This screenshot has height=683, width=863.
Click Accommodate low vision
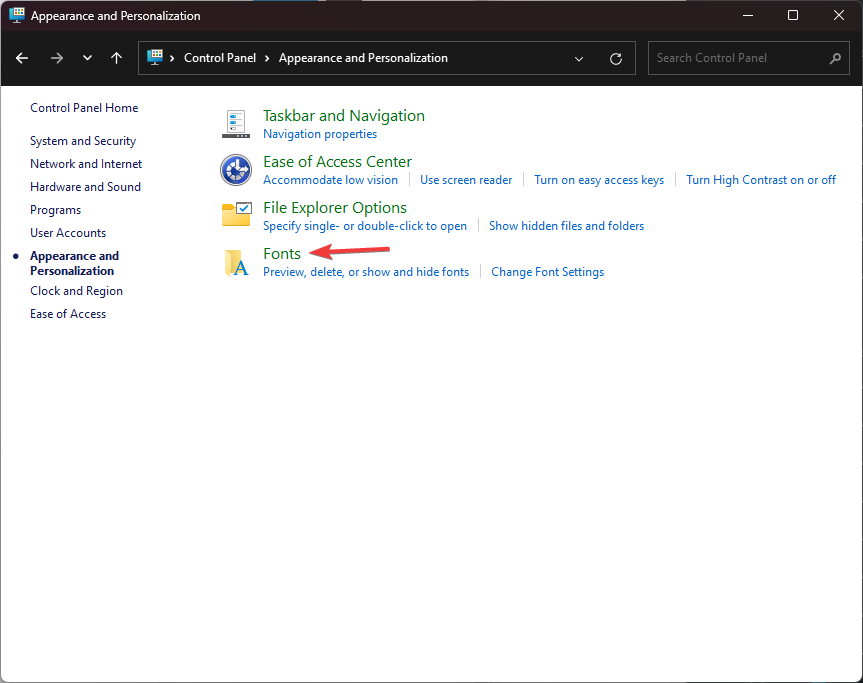(x=330, y=180)
